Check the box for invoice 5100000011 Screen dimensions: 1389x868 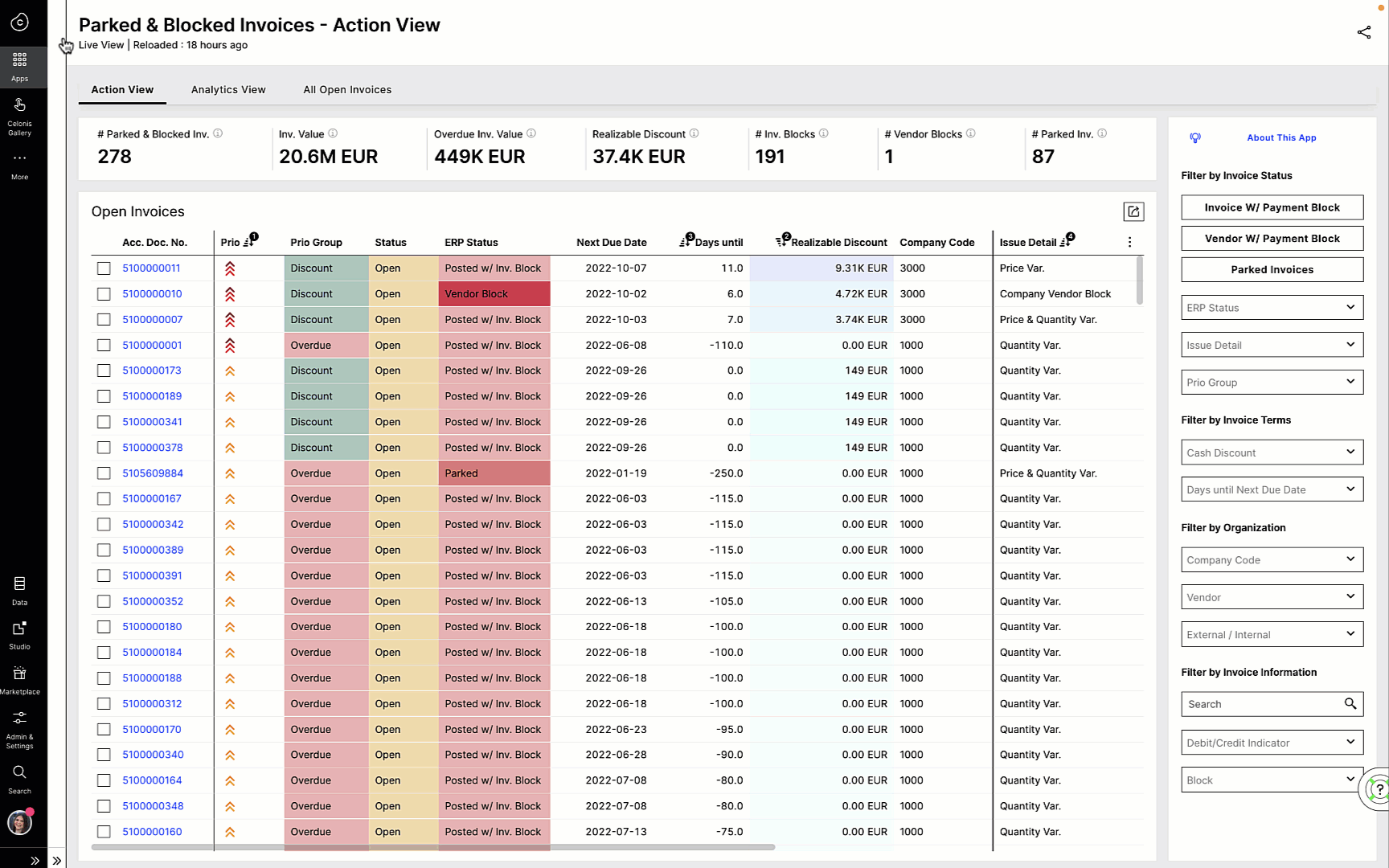[104, 268]
